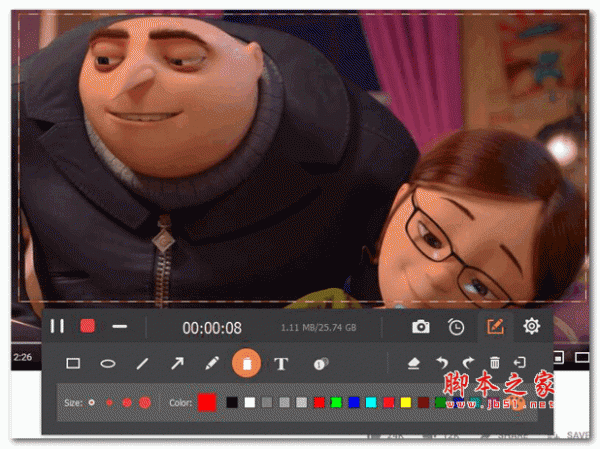
Task: Open the large current color red box
Action: coord(207,402)
